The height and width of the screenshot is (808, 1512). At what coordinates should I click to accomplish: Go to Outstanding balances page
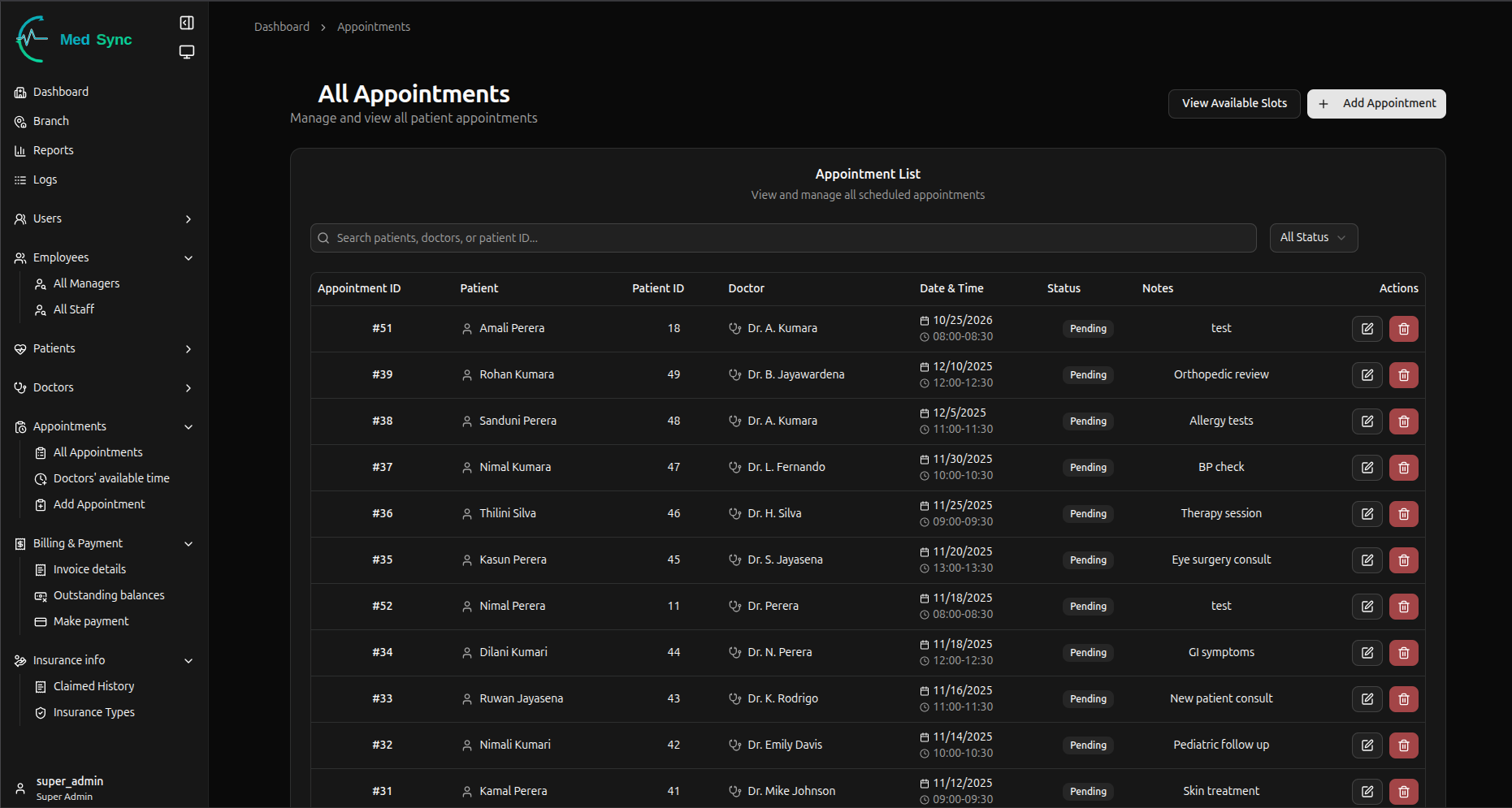108,596
